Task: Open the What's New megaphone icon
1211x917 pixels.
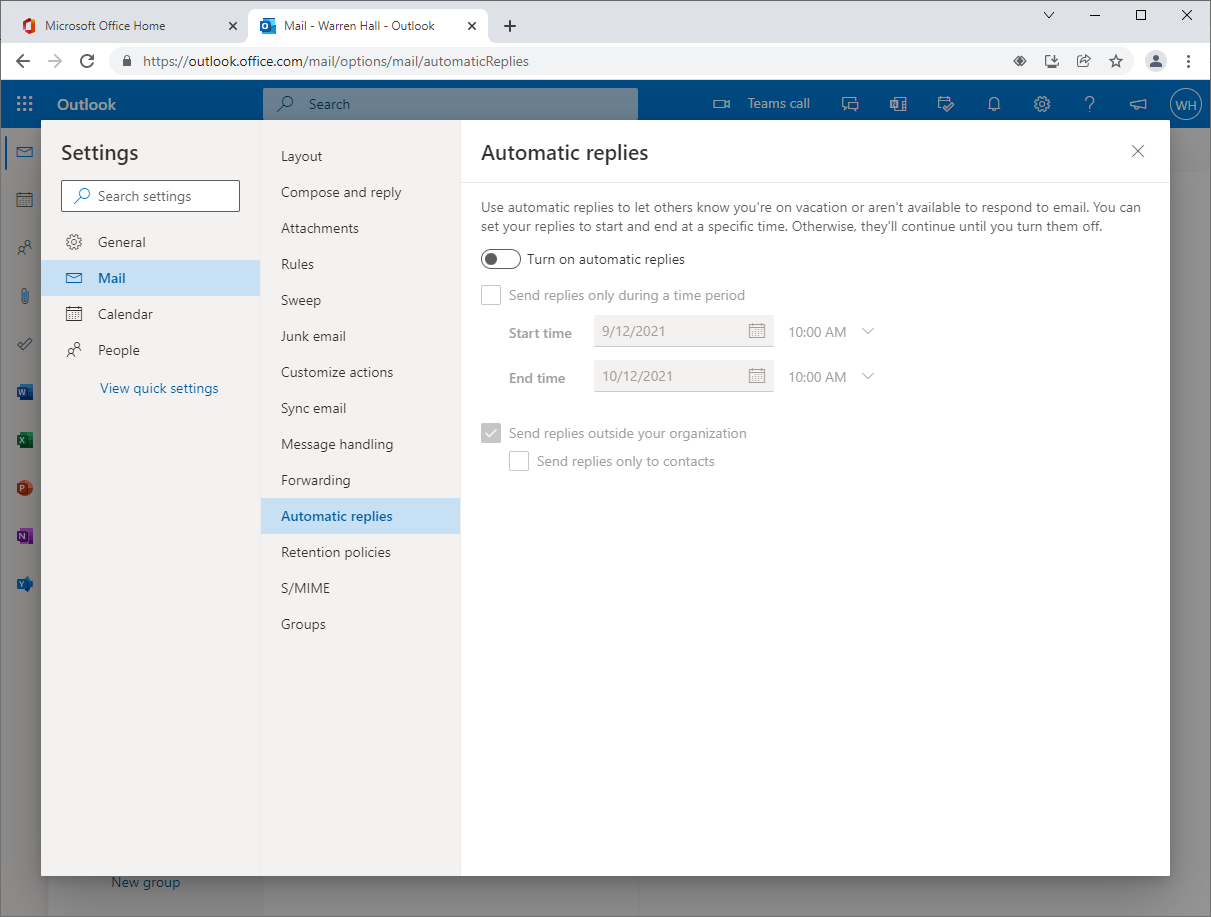Action: point(1138,104)
